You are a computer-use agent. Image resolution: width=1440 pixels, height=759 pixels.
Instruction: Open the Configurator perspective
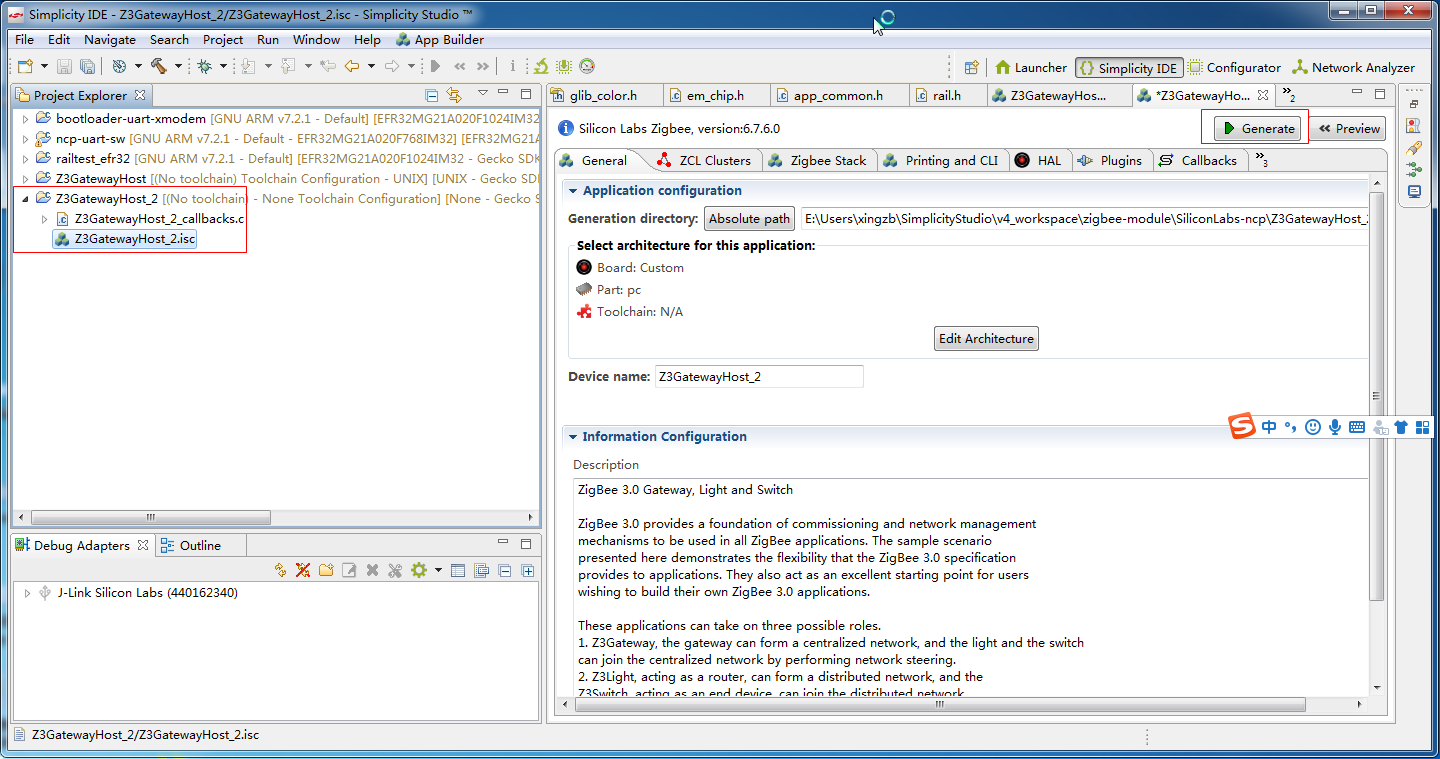(1234, 68)
